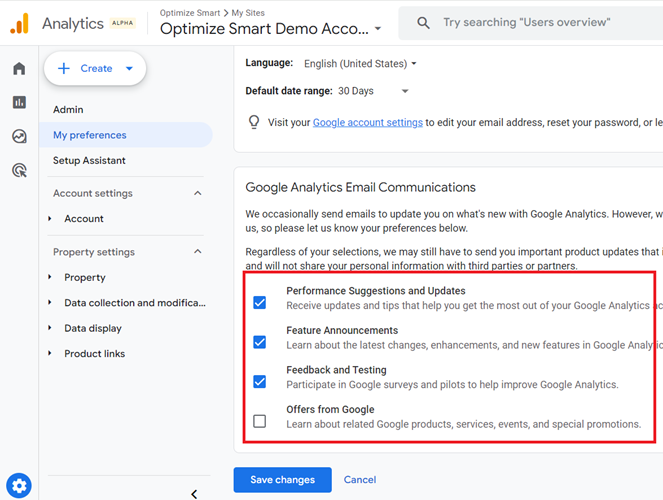Expand Data collection and modification item

tap(50, 303)
